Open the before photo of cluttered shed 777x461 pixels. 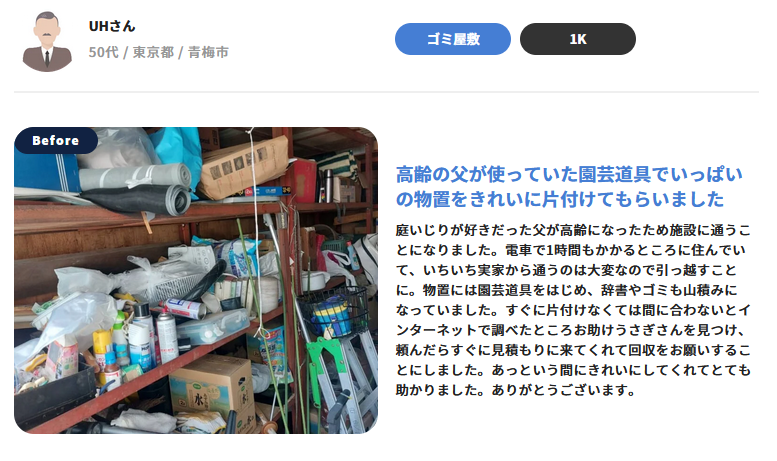click(x=196, y=281)
